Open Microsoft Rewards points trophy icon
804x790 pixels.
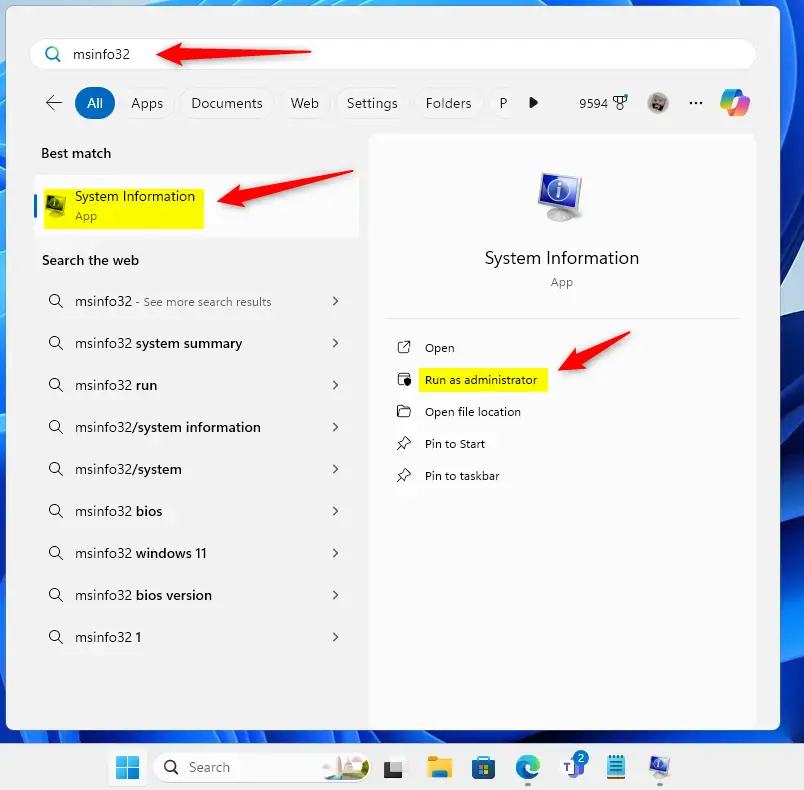620,103
